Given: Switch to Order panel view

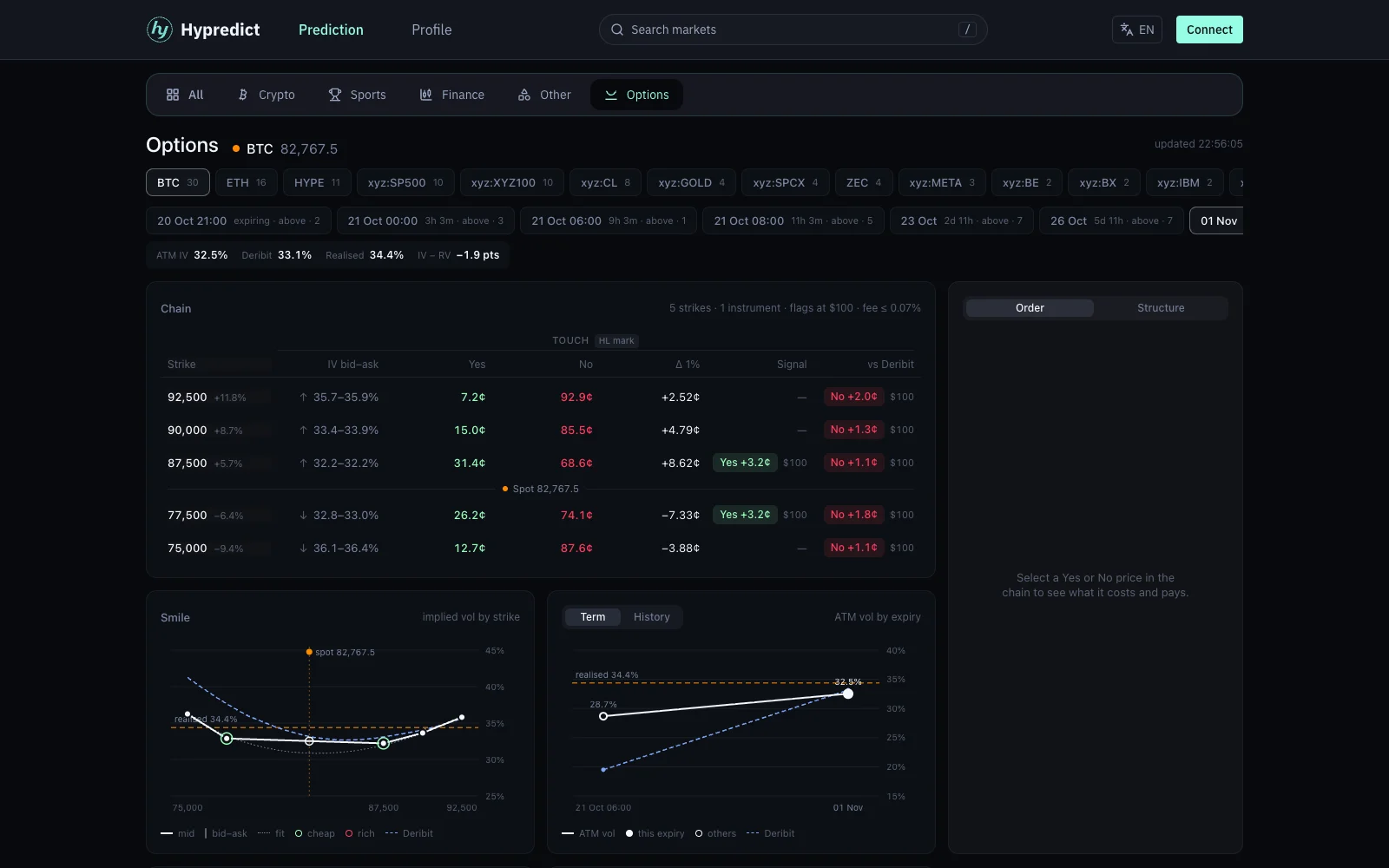Looking at the screenshot, I should tap(1030, 308).
